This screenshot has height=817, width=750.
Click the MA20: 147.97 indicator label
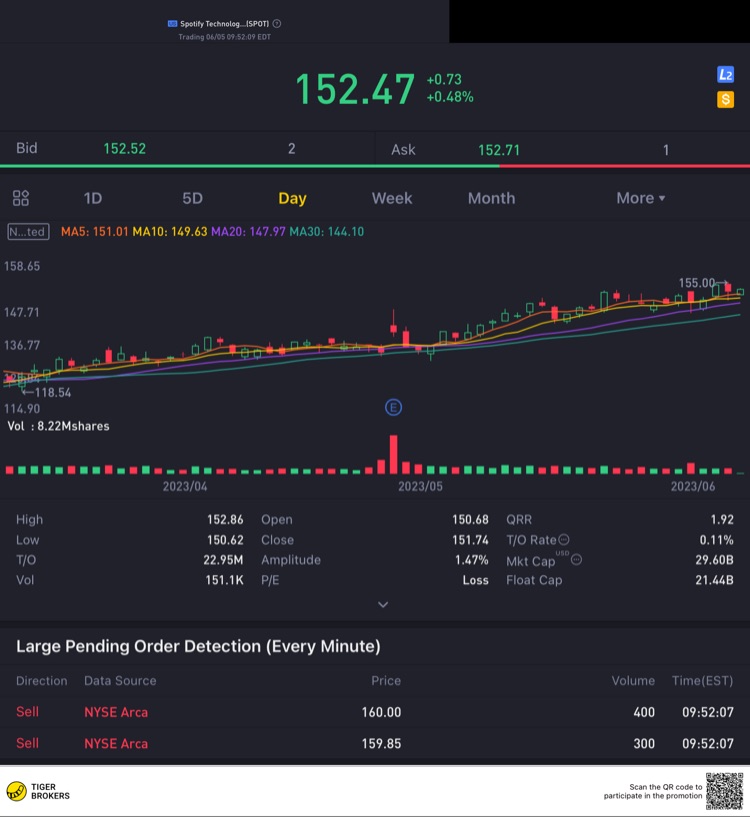click(248, 231)
